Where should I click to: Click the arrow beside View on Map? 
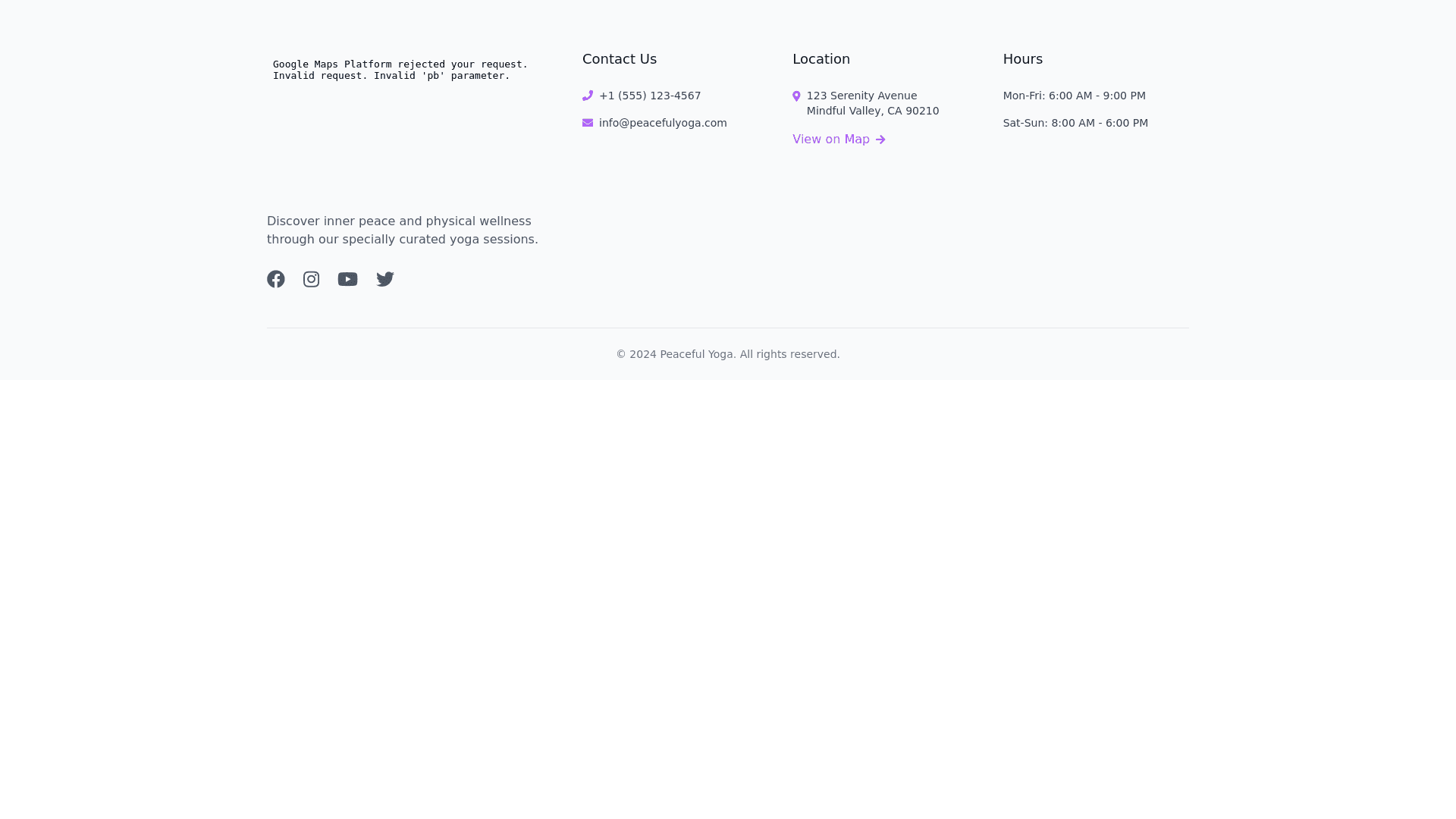tap(880, 140)
